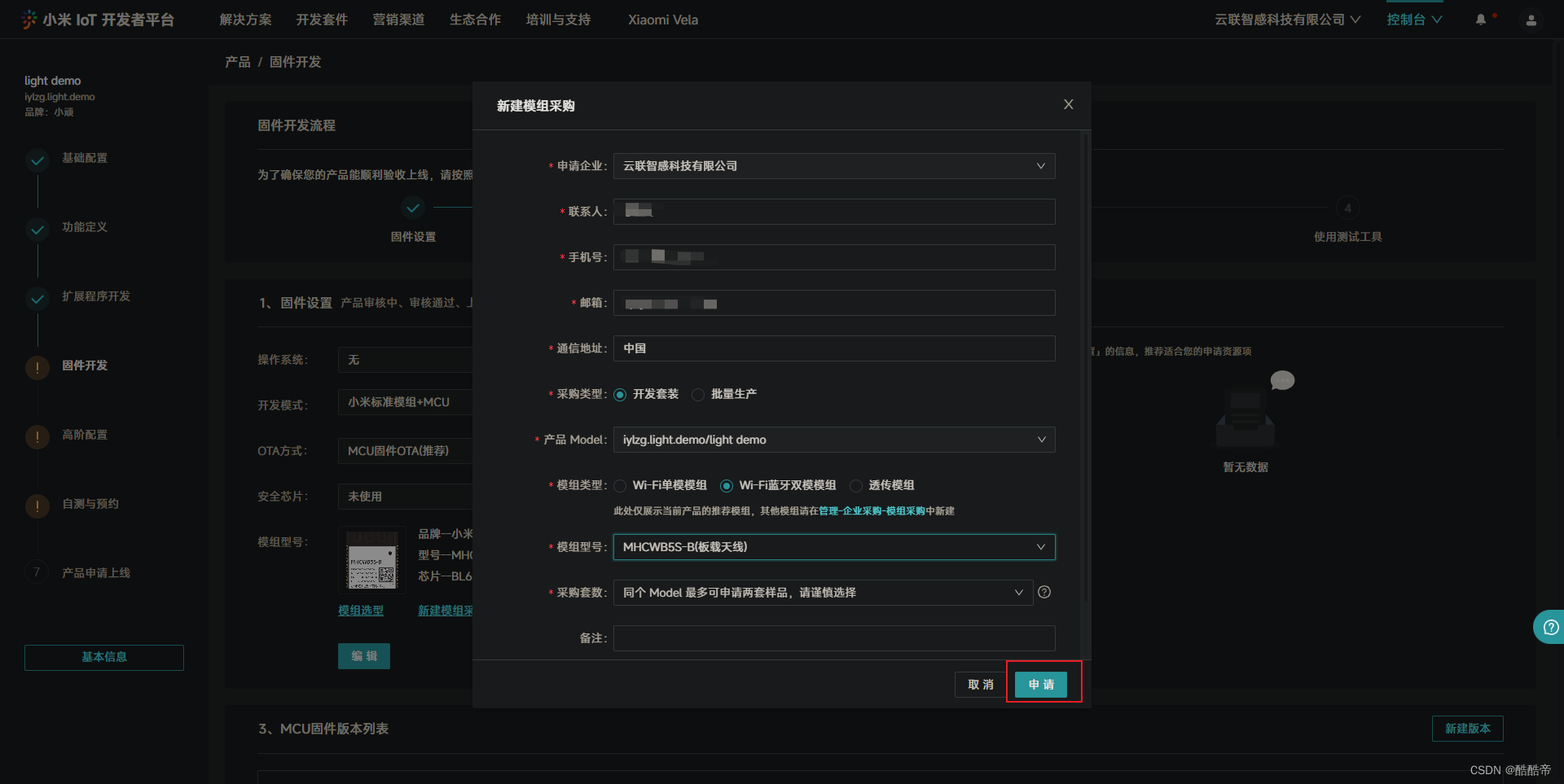Image resolution: width=1564 pixels, height=784 pixels.
Task: Click the 邮箱 input field
Action: [x=834, y=303]
